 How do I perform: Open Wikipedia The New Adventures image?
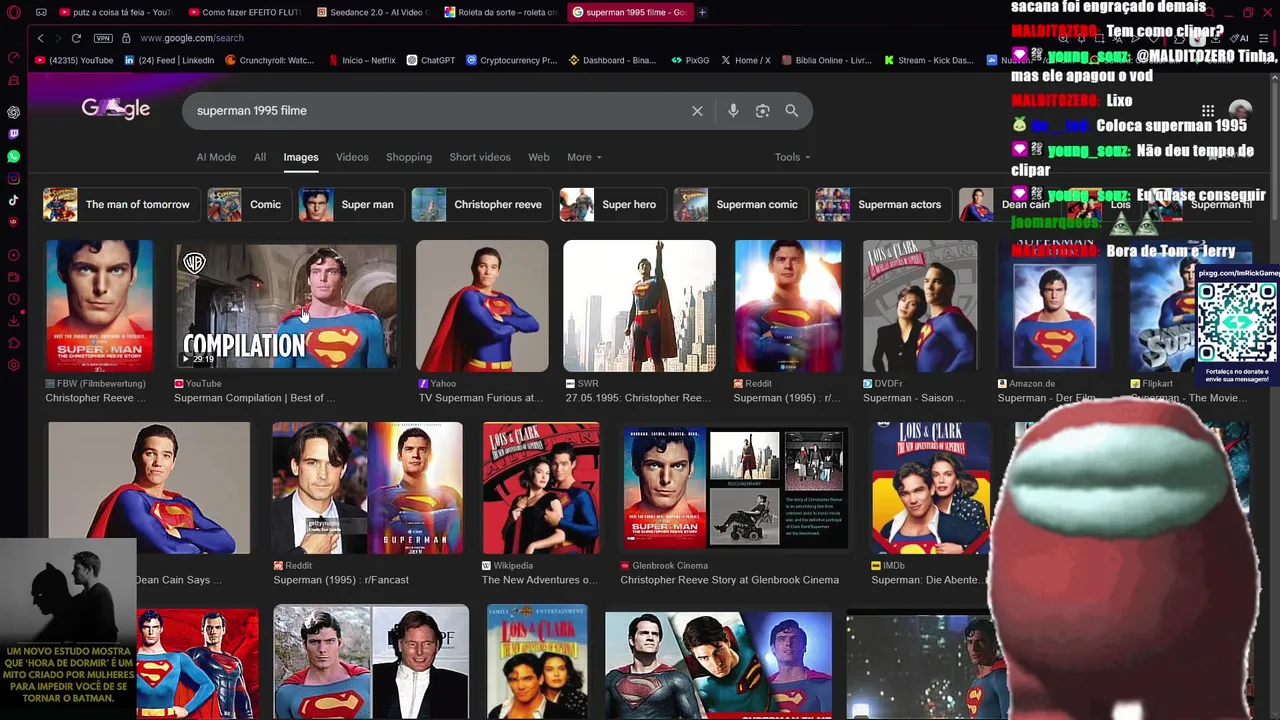(541, 488)
